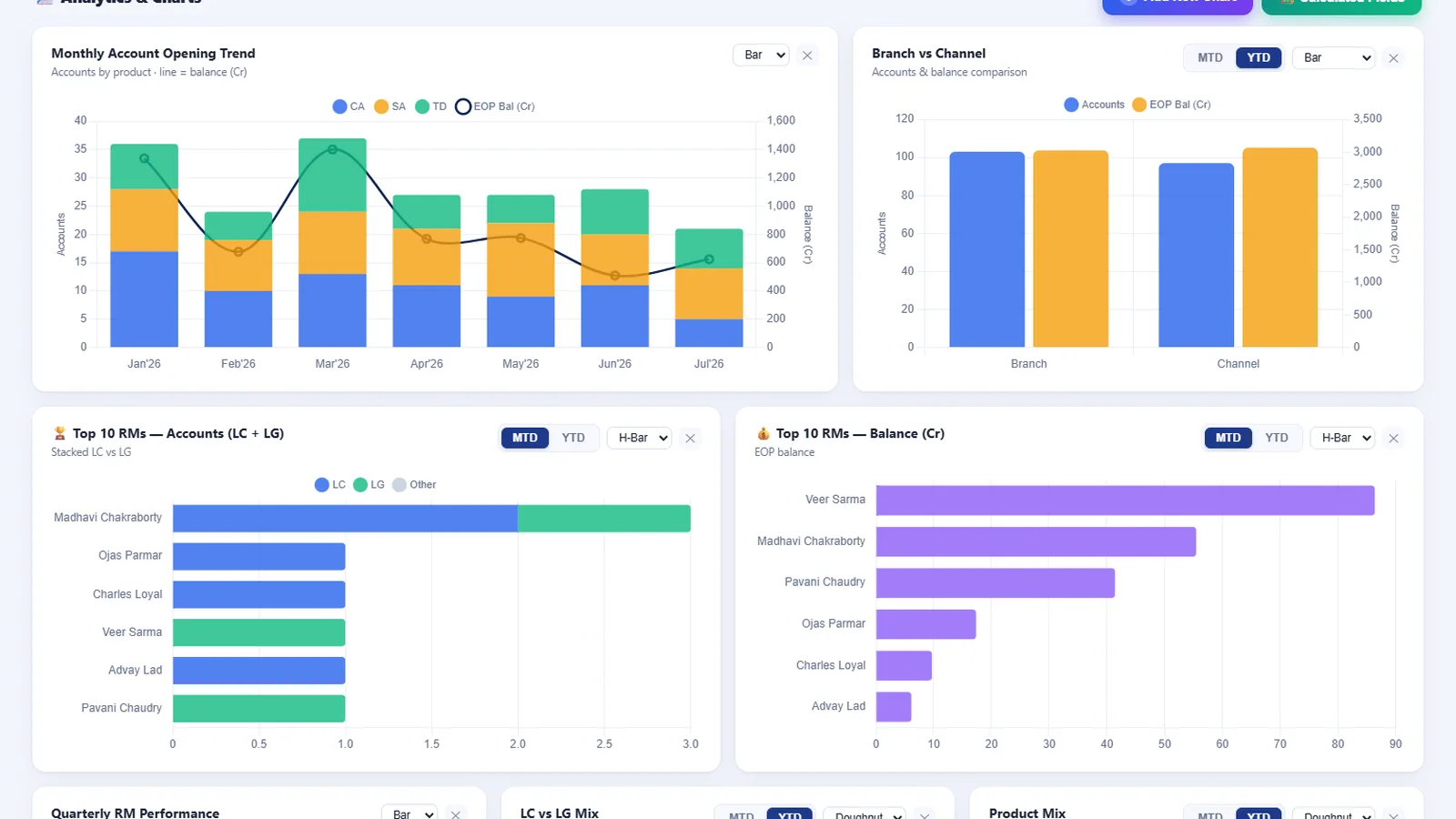This screenshot has width=1456, height=819.
Task: Click Ojas Parmar blue LC bar
Action: click(x=258, y=557)
